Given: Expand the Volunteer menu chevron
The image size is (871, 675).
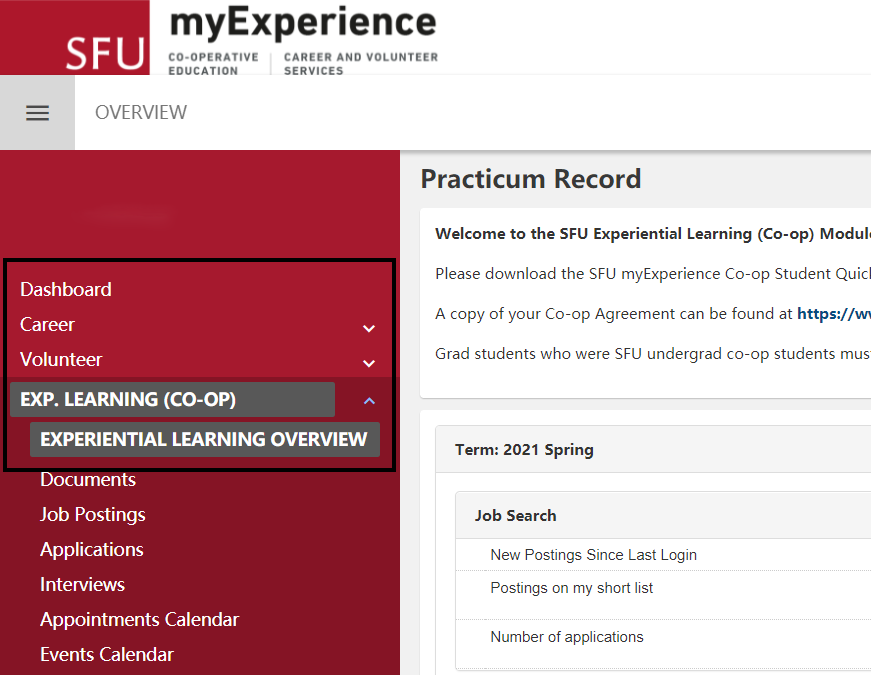Looking at the screenshot, I should pos(369,363).
